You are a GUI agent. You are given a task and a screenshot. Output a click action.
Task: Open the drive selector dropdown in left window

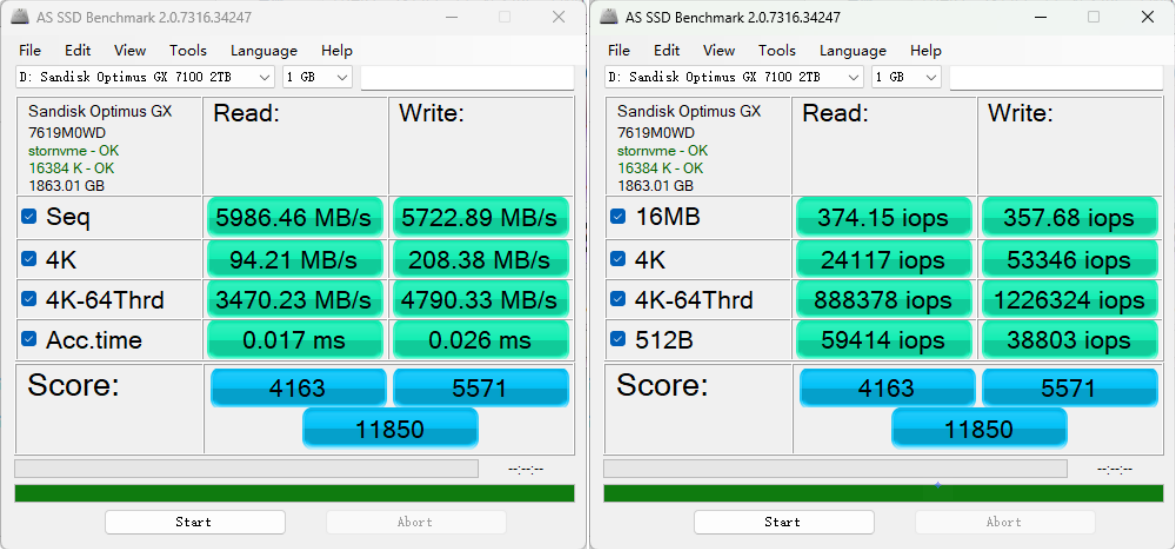click(x=145, y=77)
